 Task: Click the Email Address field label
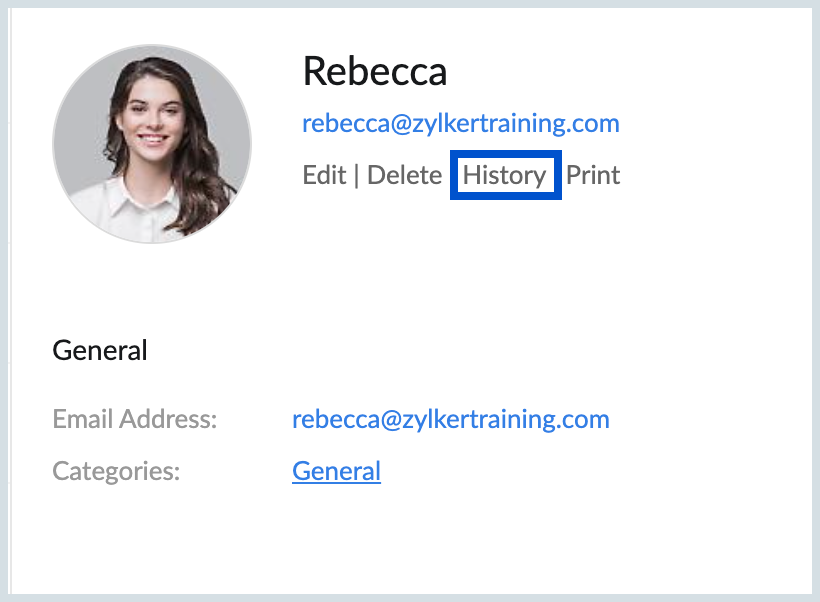pos(134,419)
